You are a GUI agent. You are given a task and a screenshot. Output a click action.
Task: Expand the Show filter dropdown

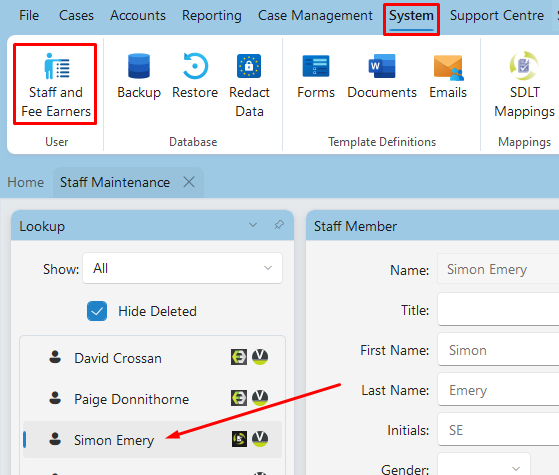click(x=182, y=268)
